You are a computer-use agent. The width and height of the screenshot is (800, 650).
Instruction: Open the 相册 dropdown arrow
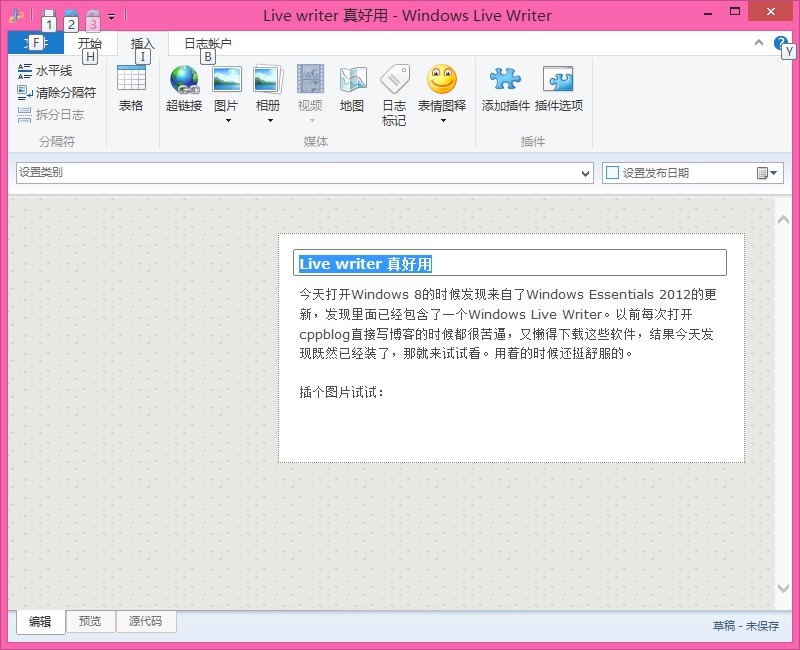pos(270,120)
